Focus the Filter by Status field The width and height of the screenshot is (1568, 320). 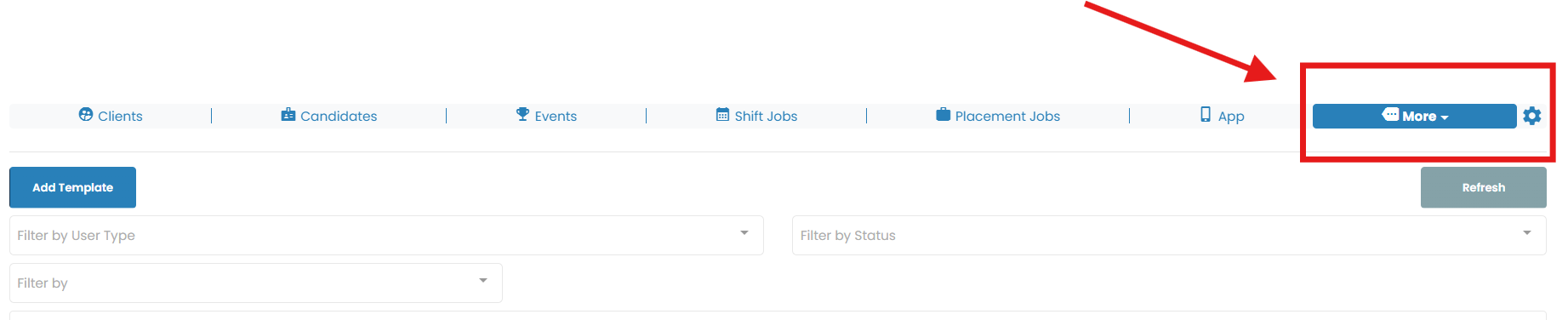(x=1169, y=235)
